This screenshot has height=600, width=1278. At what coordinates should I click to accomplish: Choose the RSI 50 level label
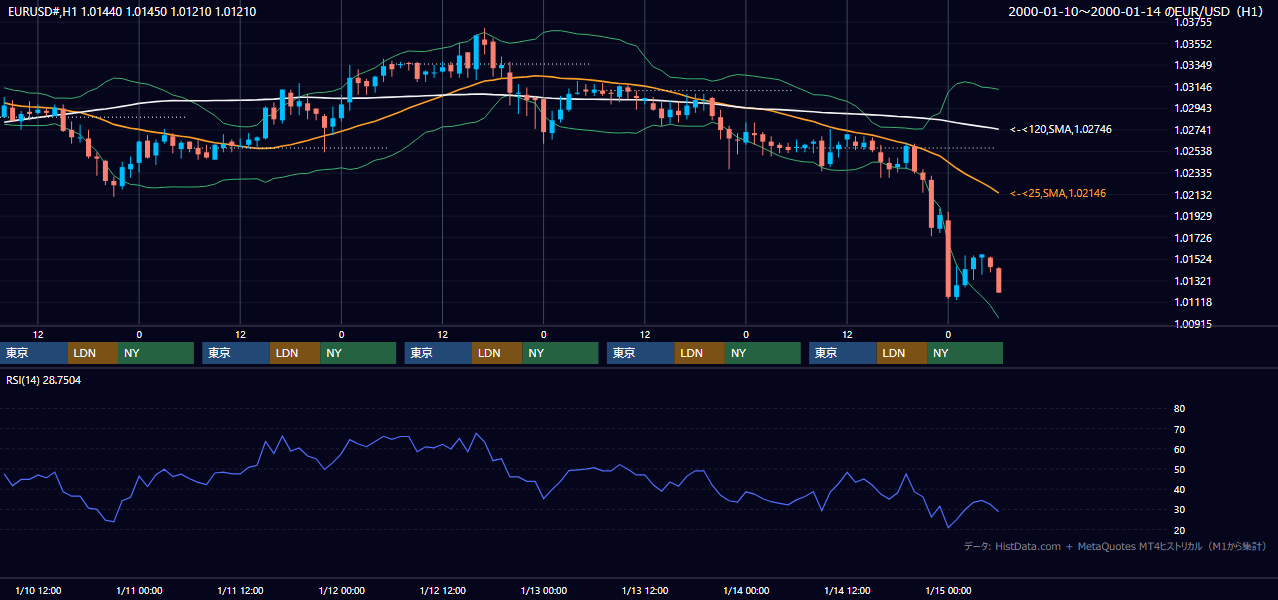(x=1179, y=470)
